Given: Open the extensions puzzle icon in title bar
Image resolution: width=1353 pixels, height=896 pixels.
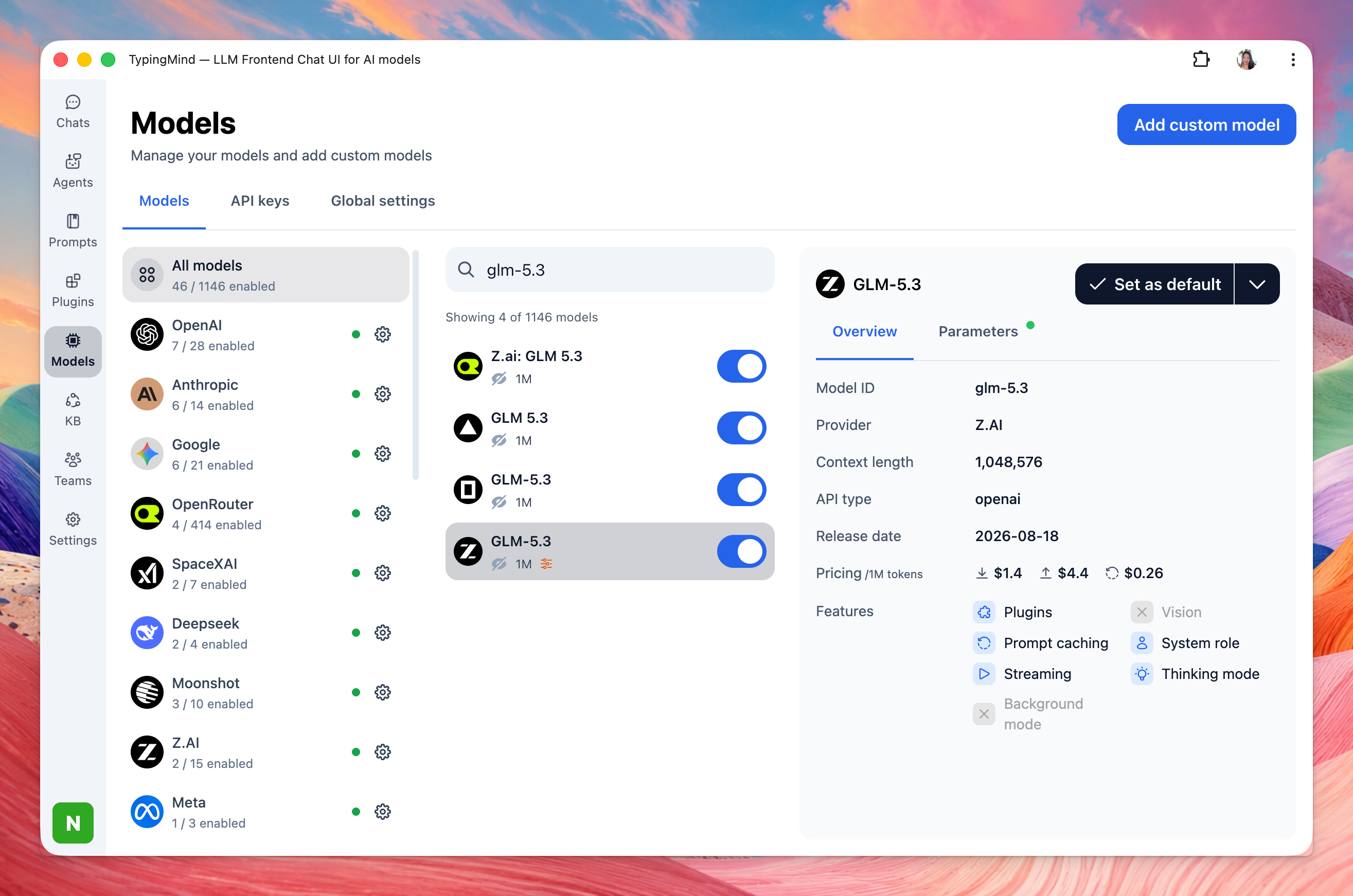Looking at the screenshot, I should [1201, 60].
